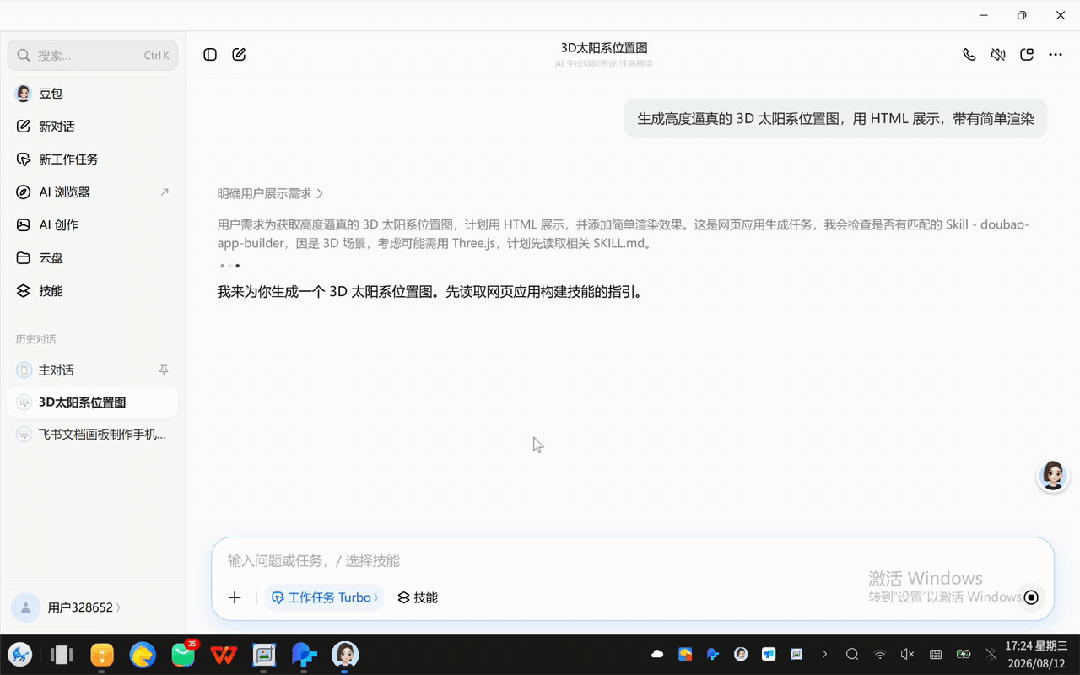The image size is (1080, 675).
Task: Click the external-link arrow next to AI 浏览器
Action: point(164,192)
